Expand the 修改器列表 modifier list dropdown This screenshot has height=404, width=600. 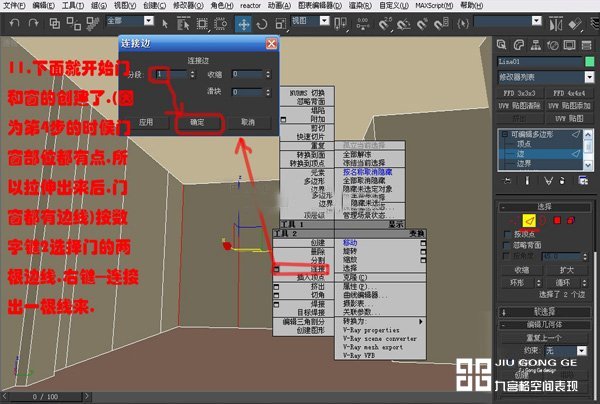point(589,77)
